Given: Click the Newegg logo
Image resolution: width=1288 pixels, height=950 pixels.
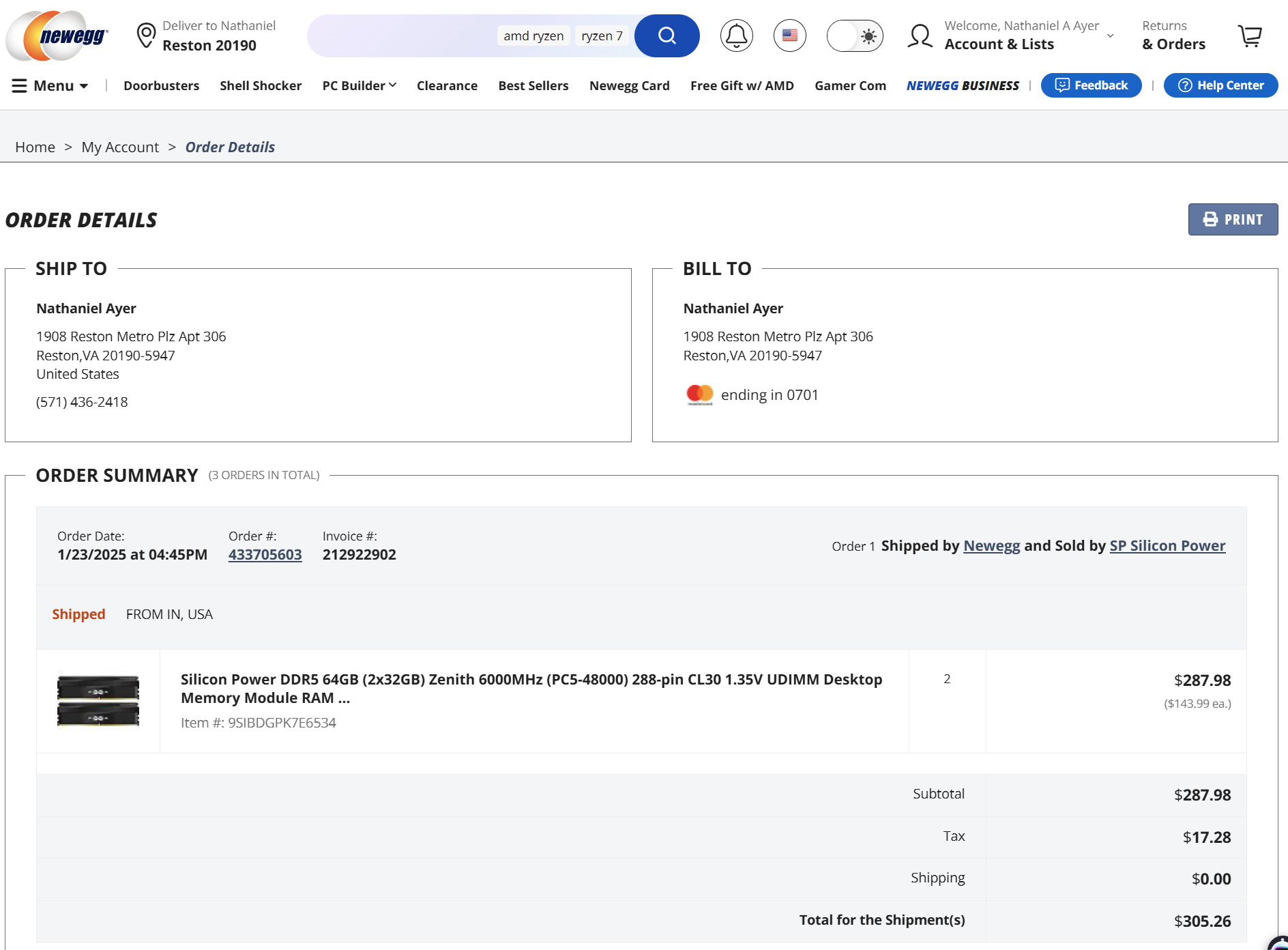Looking at the screenshot, I should click(57, 35).
